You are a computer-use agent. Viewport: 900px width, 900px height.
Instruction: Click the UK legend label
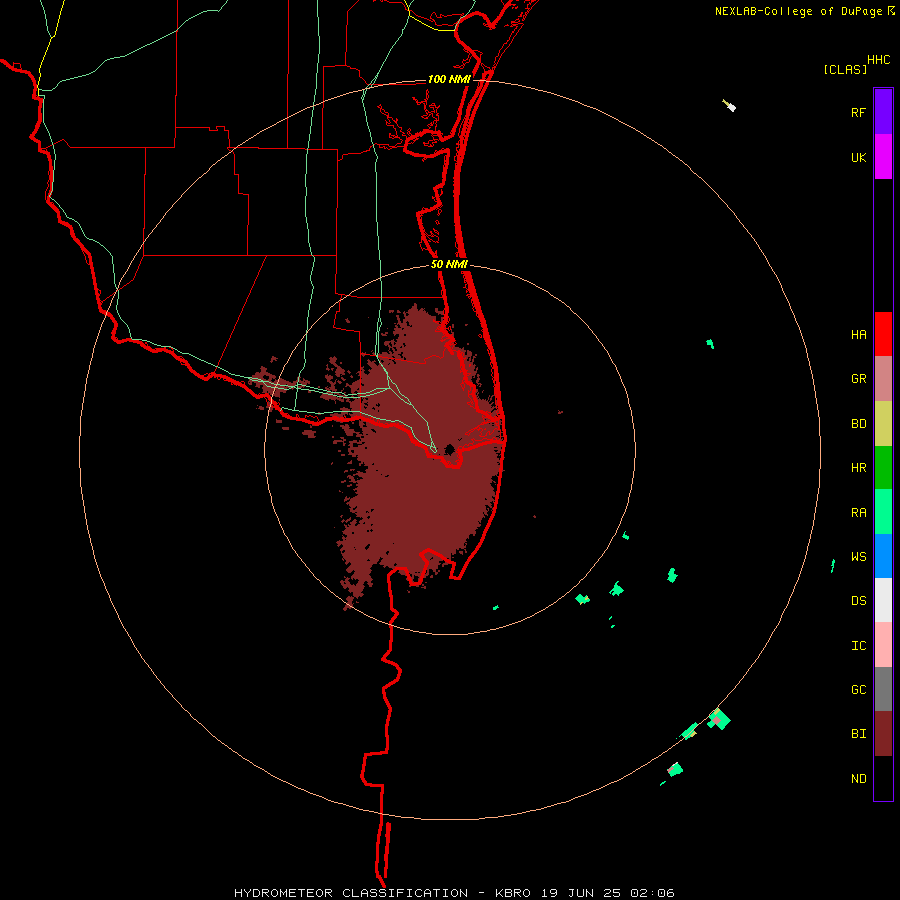858,157
